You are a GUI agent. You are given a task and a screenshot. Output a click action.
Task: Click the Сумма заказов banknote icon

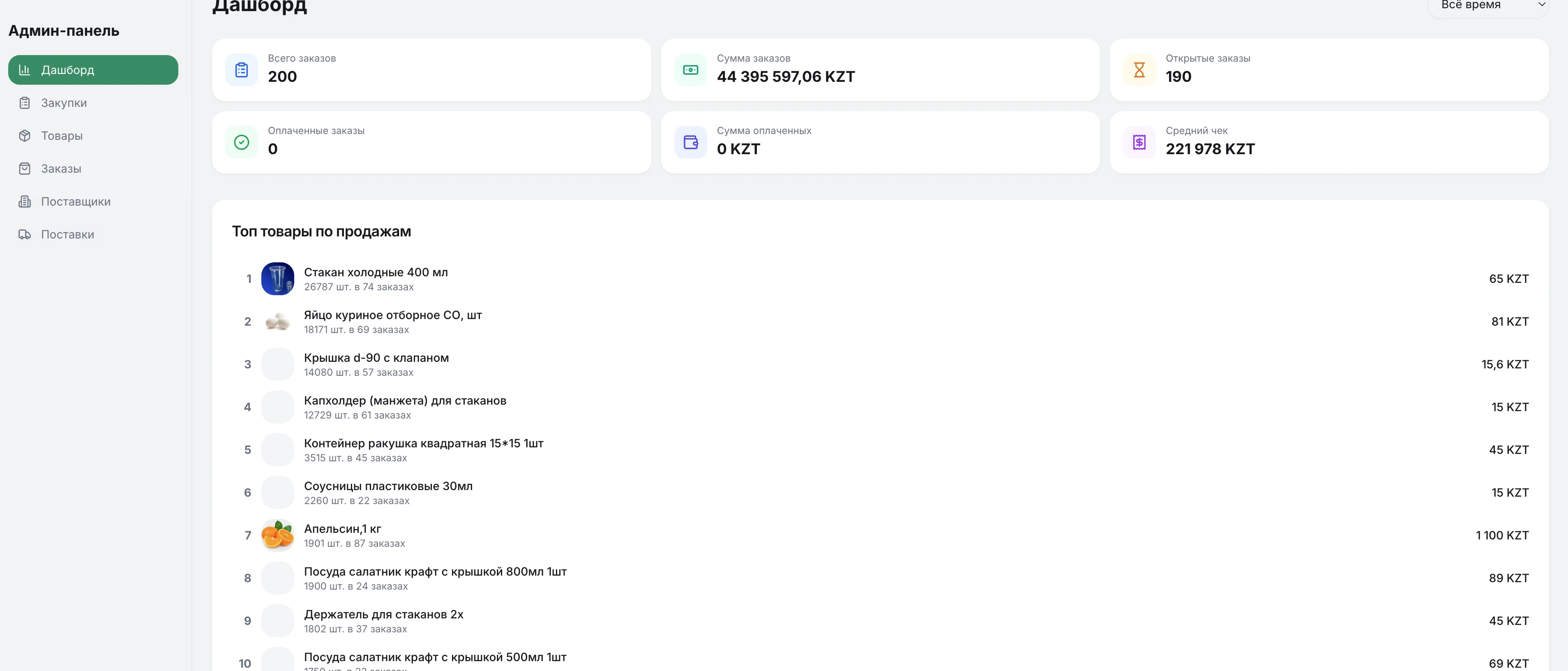tap(690, 70)
